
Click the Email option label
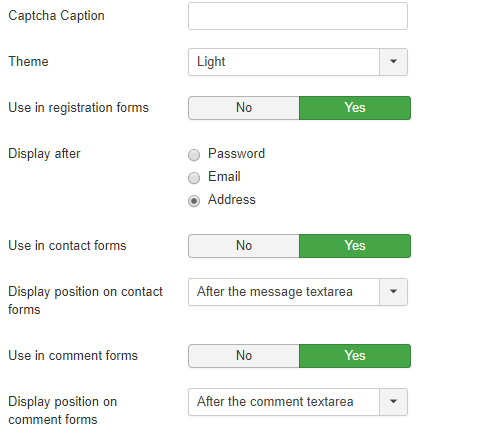click(224, 177)
